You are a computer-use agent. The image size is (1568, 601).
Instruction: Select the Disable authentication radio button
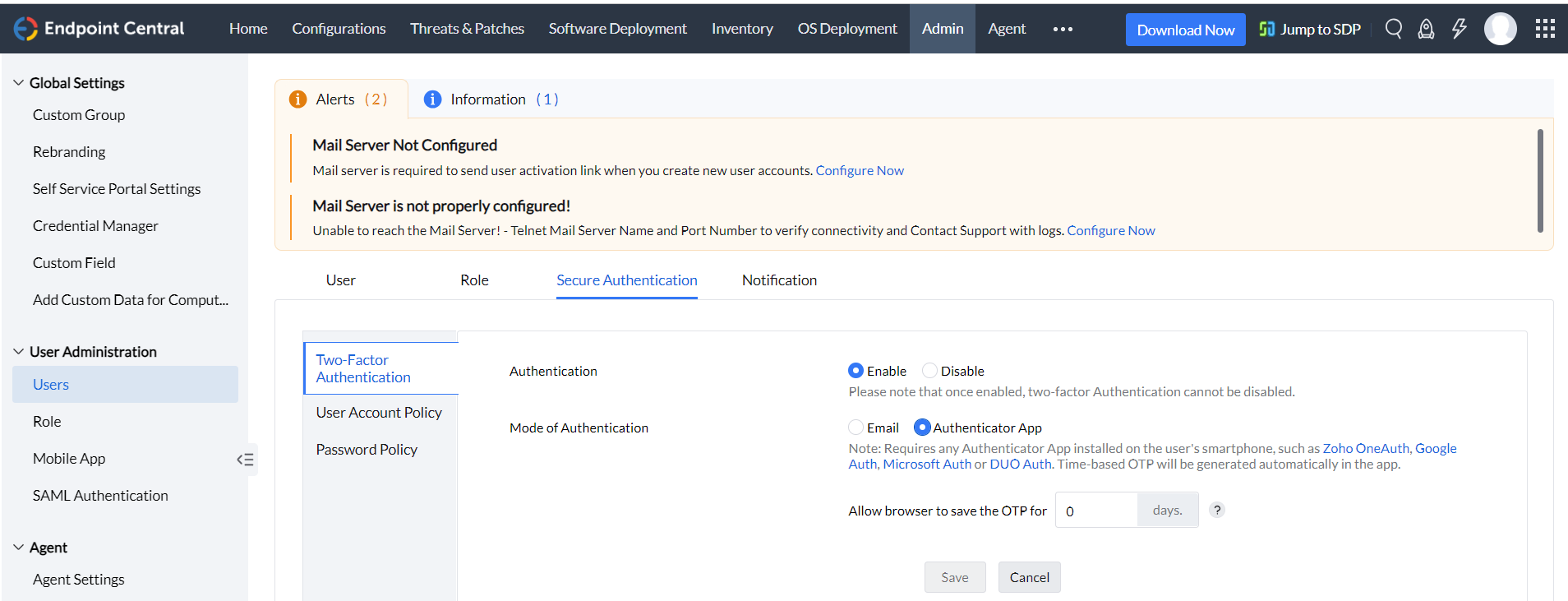pyautogui.click(x=929, y=371)
